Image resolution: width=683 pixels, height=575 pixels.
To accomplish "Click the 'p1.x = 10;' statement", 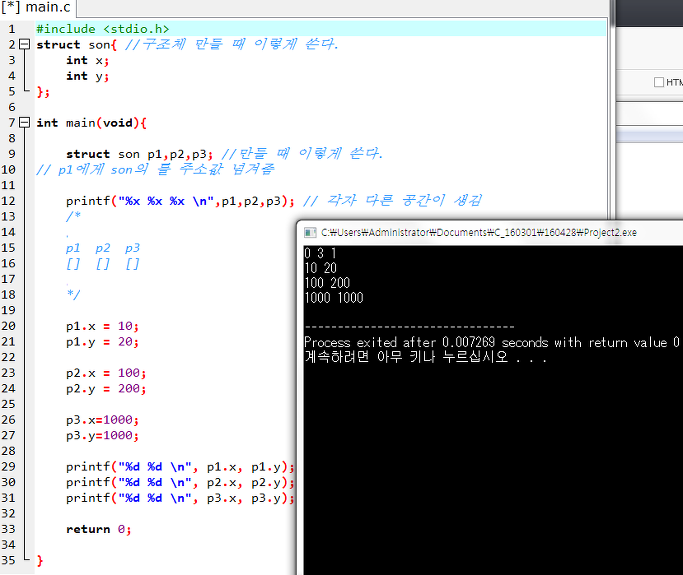I will 102,326.
